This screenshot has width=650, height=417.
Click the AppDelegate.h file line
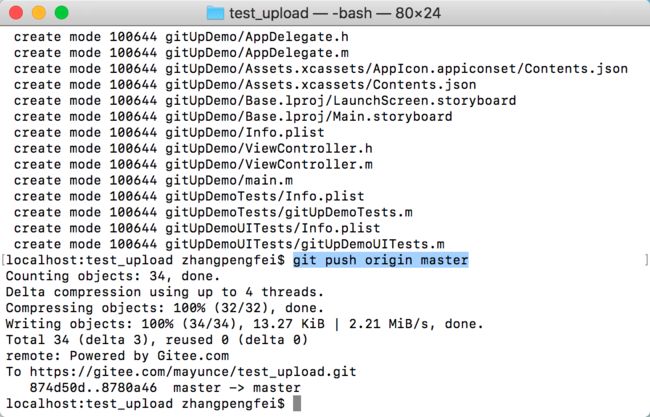(181, 37)
